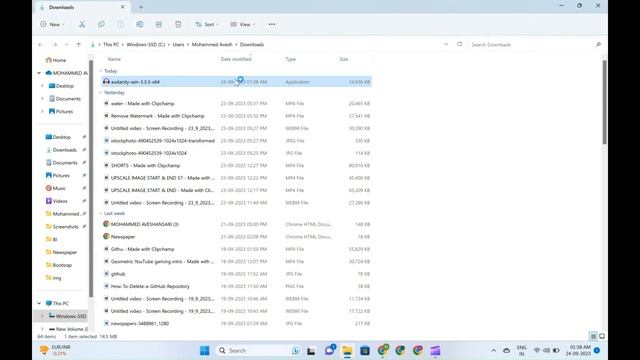
Task: Expand address bar history dropdown
Action: 446,44
